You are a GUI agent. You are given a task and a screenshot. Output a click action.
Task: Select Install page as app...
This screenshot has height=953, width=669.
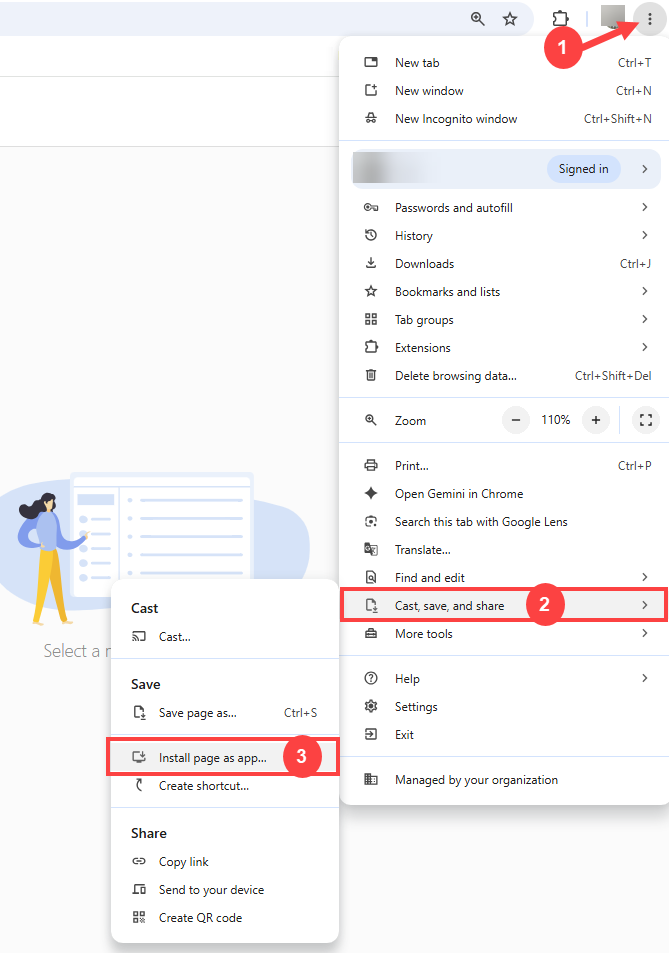(x=225, y=757)
